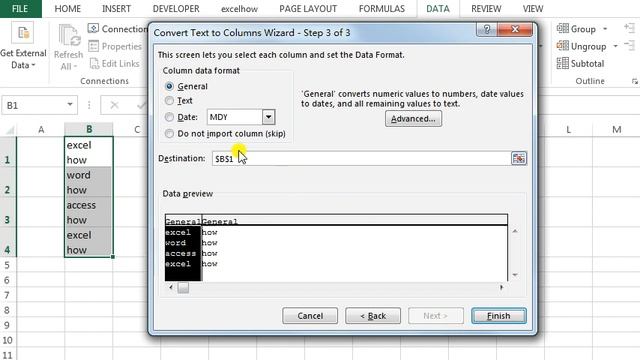Select the Date column data format

coord(169,117)
